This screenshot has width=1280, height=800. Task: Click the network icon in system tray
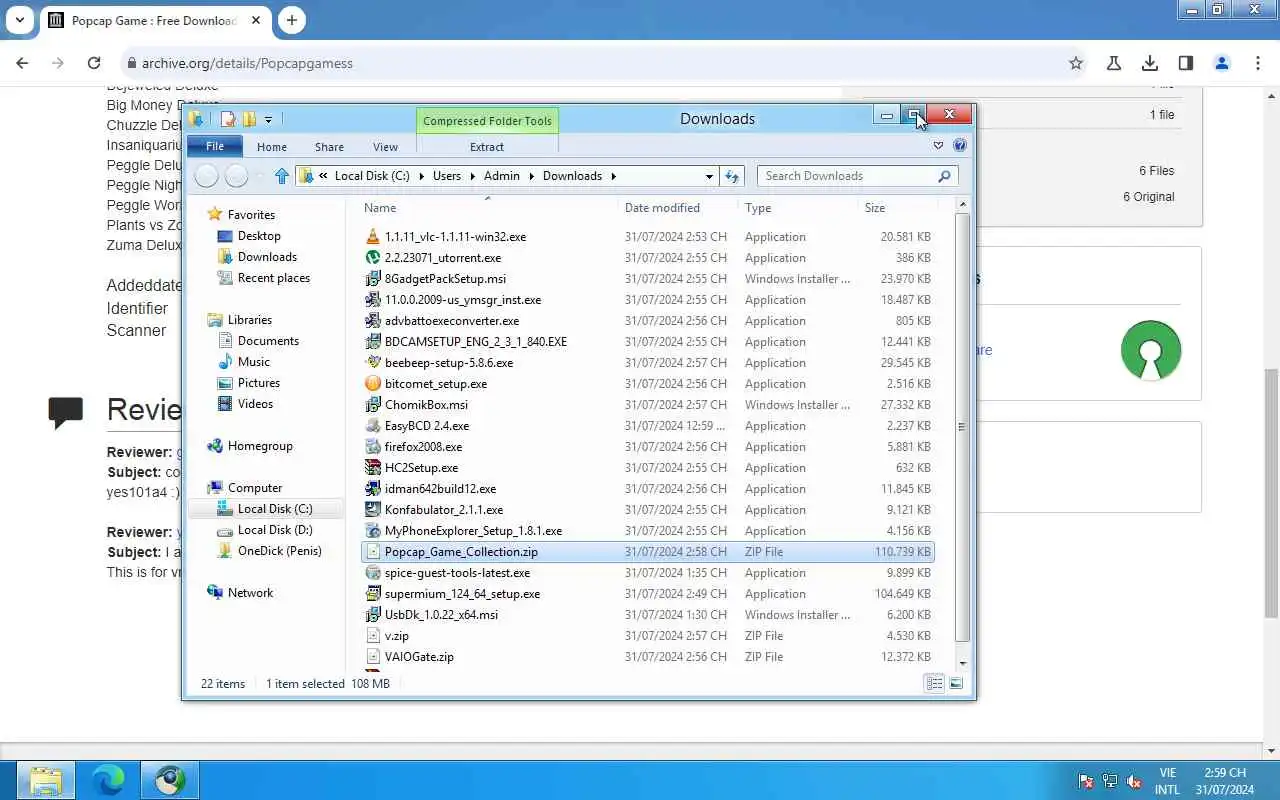coord(1110,781)
